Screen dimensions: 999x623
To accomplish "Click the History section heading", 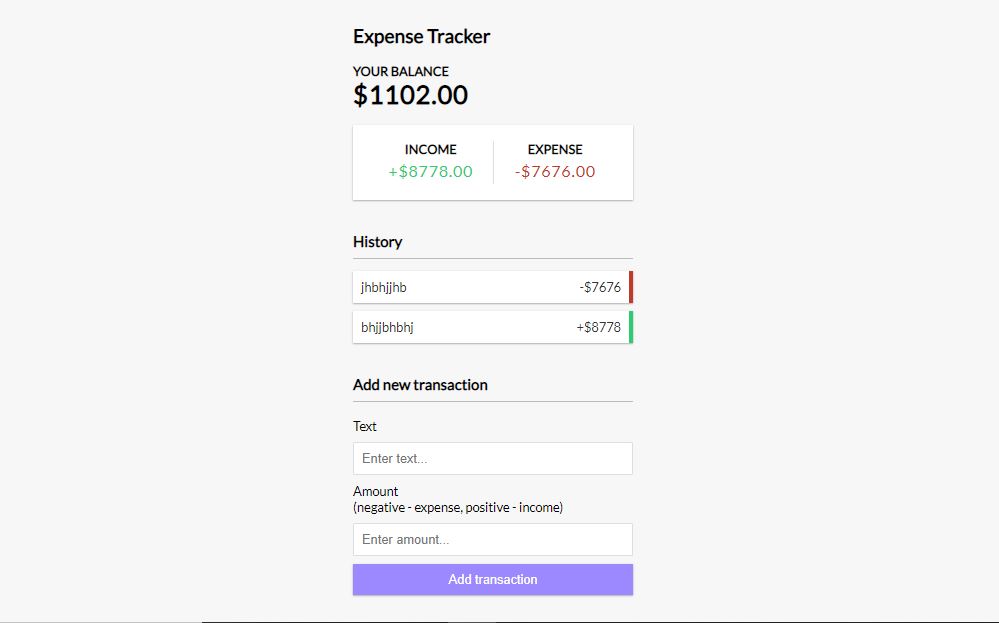I will [x=377, y=242].
